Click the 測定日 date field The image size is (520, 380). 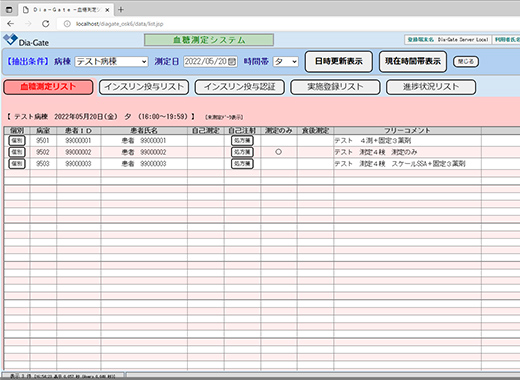pos(210,62)
